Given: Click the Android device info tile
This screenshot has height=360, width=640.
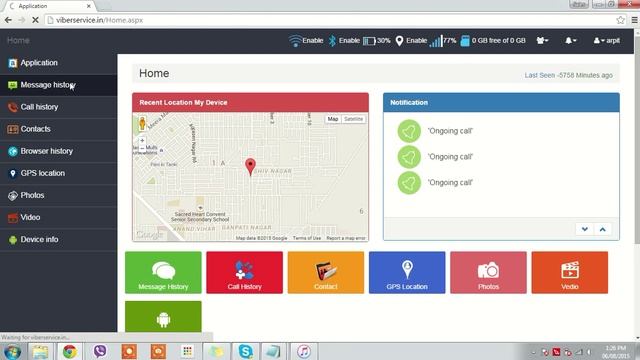Looking at the screenshot, I should click(163, 317).
